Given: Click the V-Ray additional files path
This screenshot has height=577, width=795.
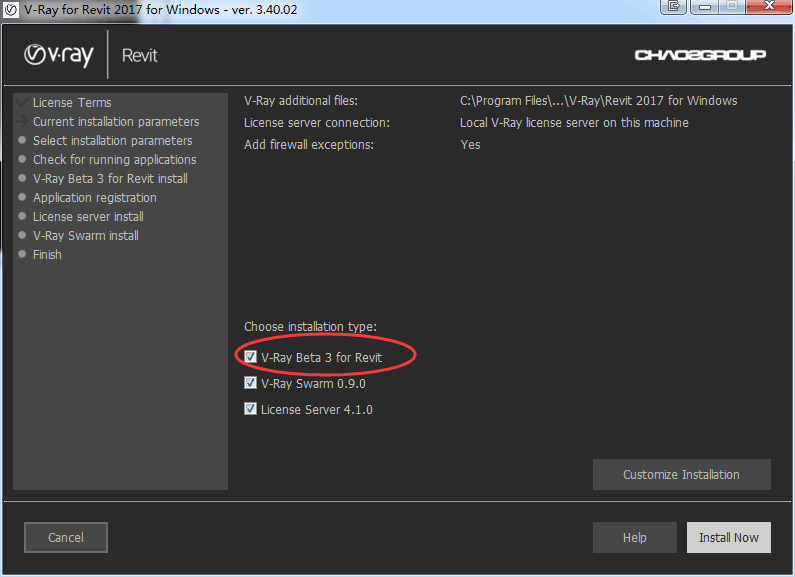Looking at the screenshot, I should tap(598, 101).
